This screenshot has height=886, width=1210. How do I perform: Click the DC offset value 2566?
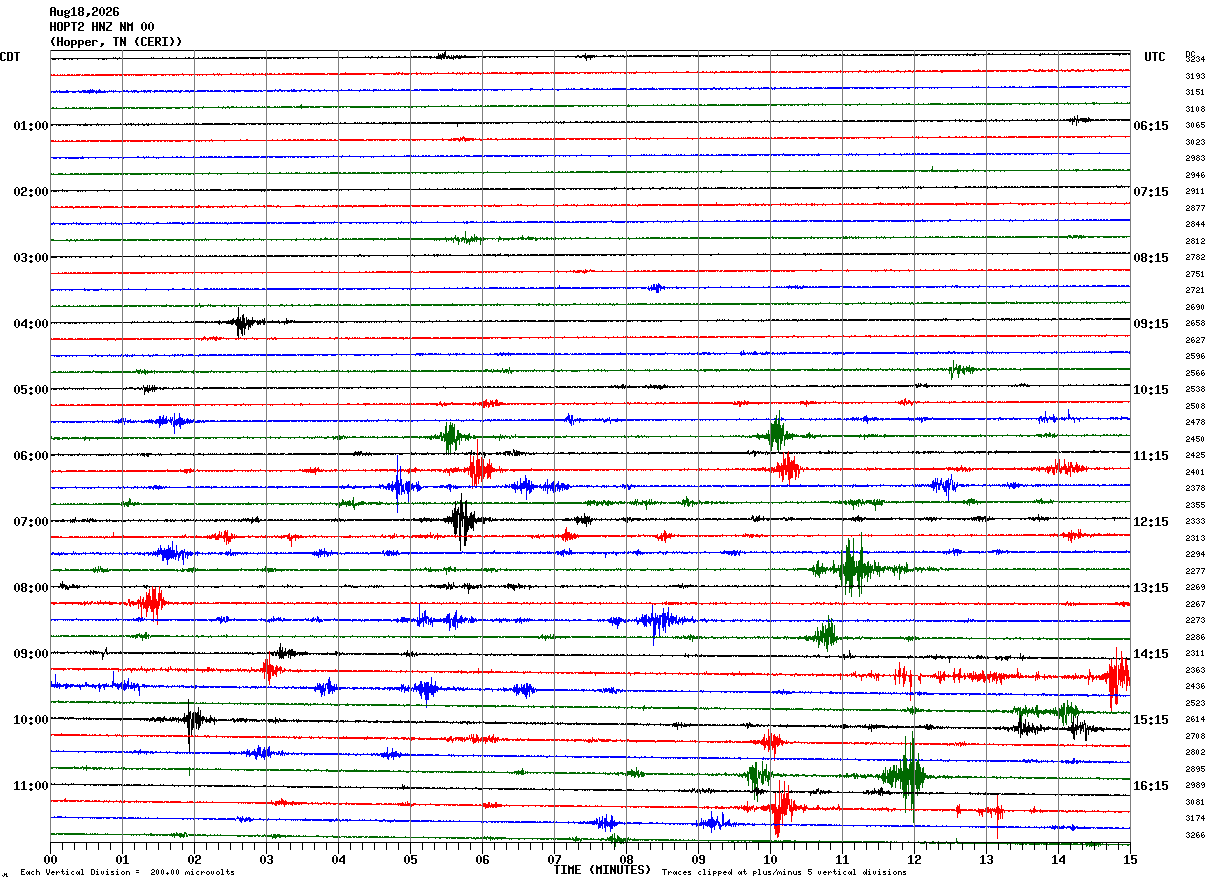tap(1195, 373)
